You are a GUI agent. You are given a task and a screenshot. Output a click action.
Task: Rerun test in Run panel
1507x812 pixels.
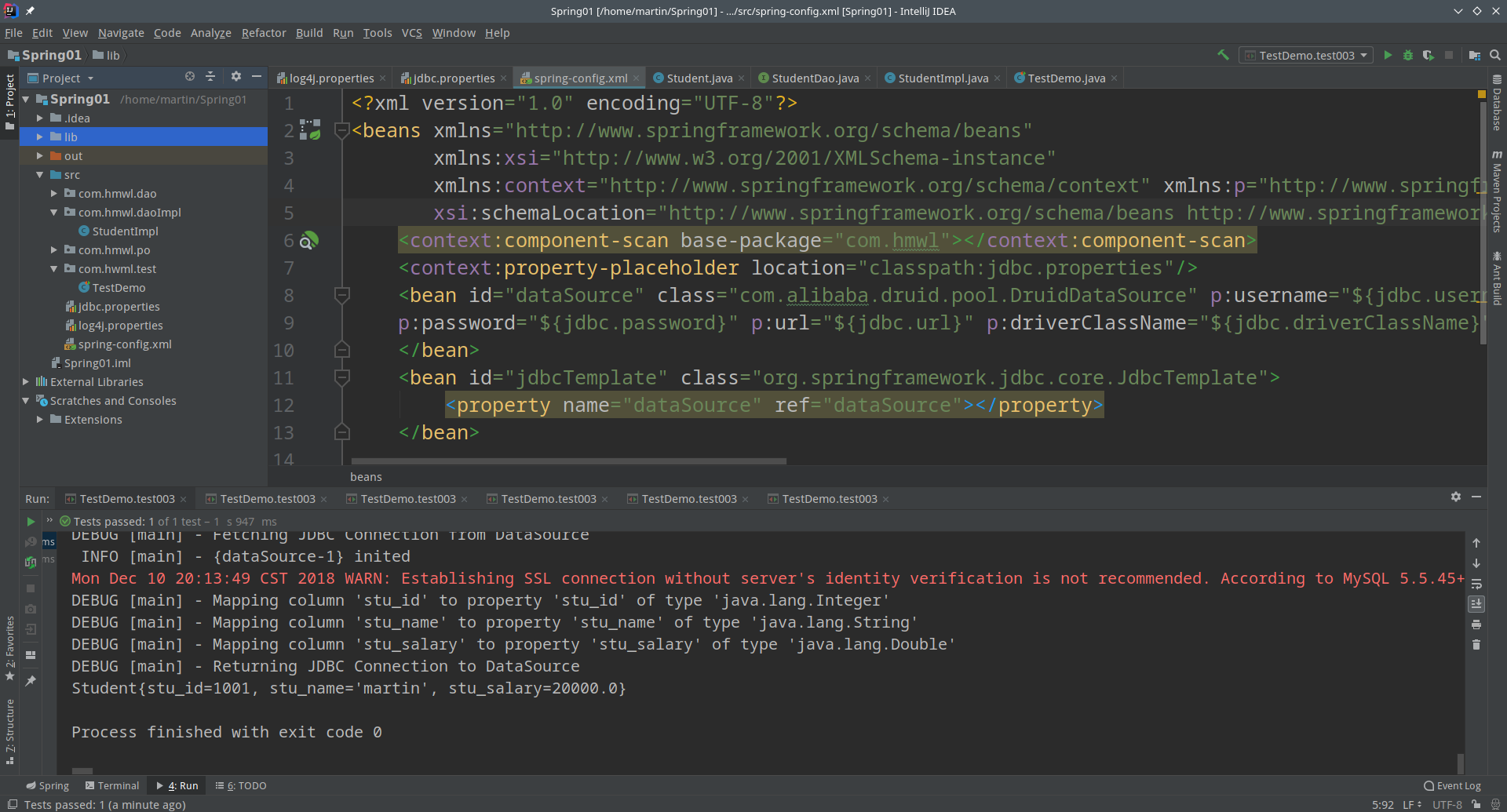[31, 522]
